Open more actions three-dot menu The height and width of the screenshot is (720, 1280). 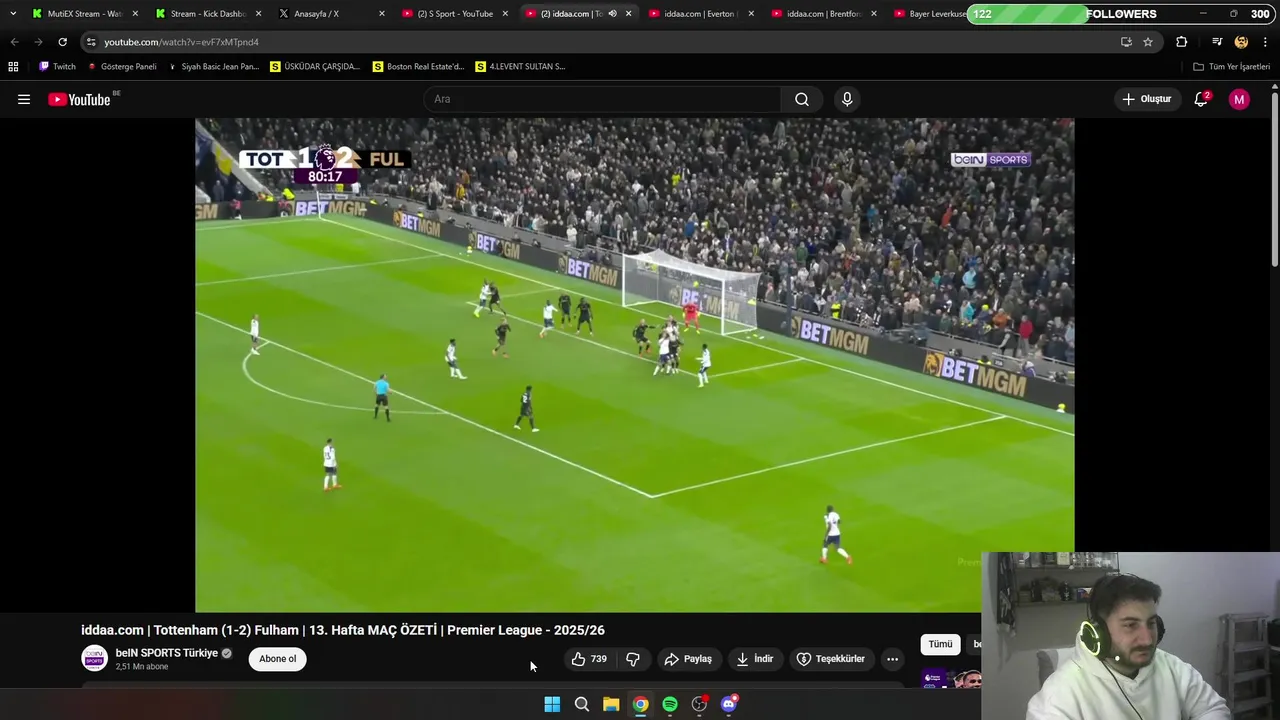pos(892,659)
